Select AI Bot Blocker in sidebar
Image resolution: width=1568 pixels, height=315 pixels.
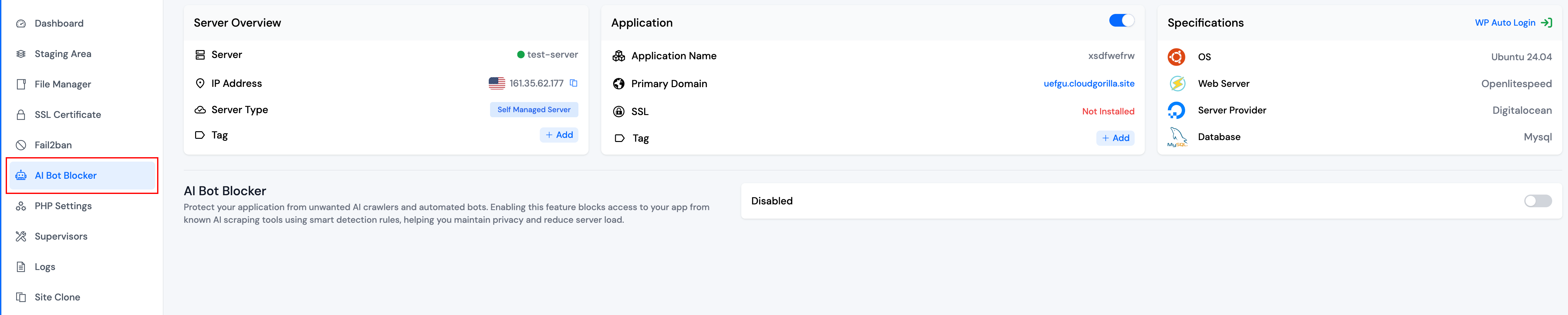coord(66,176)
